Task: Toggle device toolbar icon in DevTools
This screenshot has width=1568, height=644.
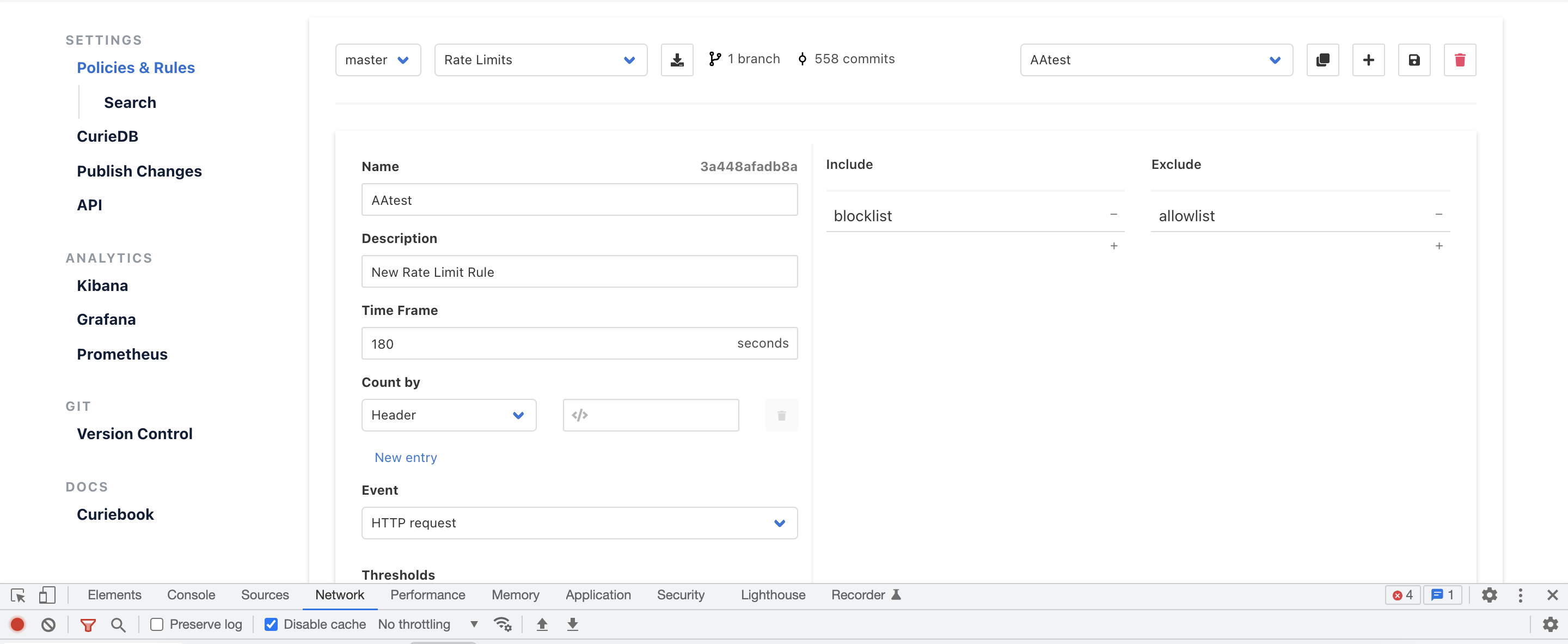Action: click(x=47, y=594)
